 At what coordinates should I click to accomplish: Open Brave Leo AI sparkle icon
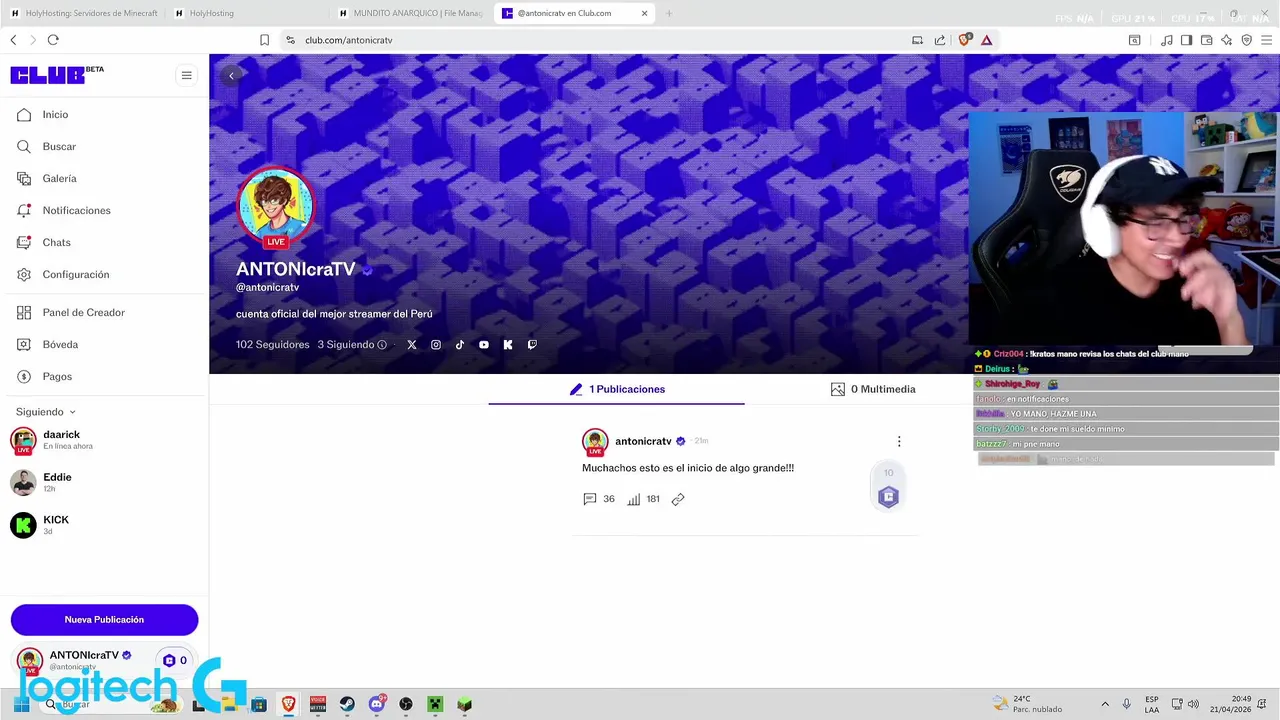click(x=1227, y=40)
